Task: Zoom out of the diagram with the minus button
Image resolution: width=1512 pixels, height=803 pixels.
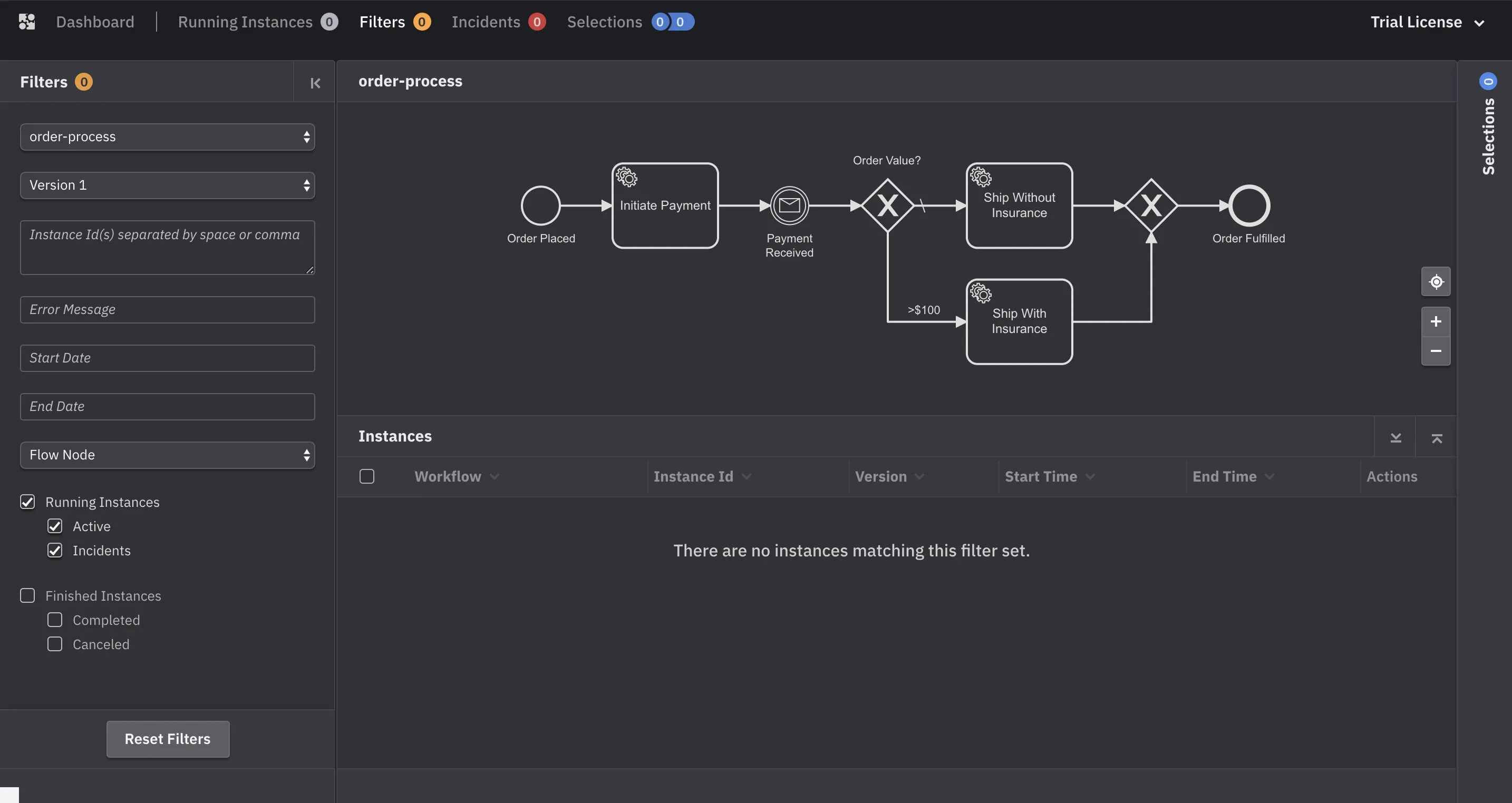Action: (1436, 351)
